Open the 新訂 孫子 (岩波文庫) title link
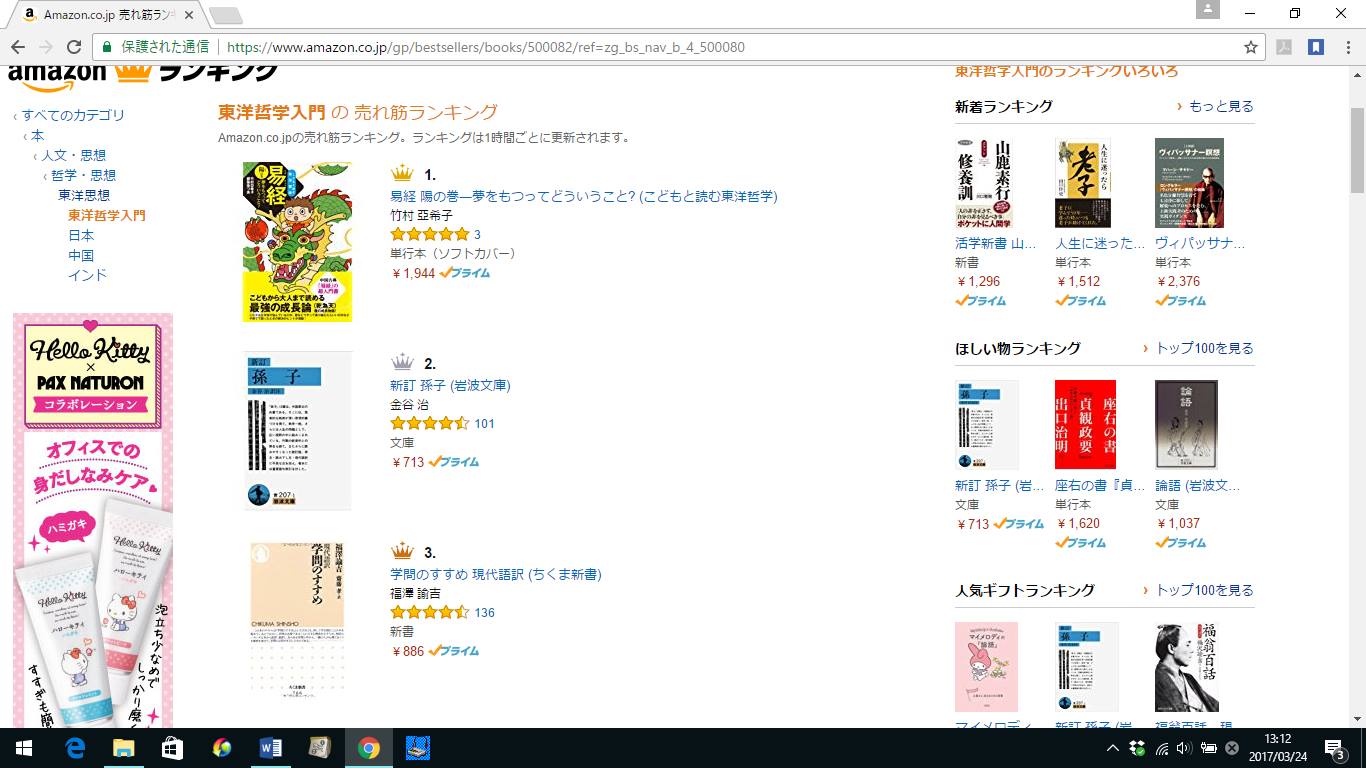Screen dimensions: 1366x768 tap(450, 385)
